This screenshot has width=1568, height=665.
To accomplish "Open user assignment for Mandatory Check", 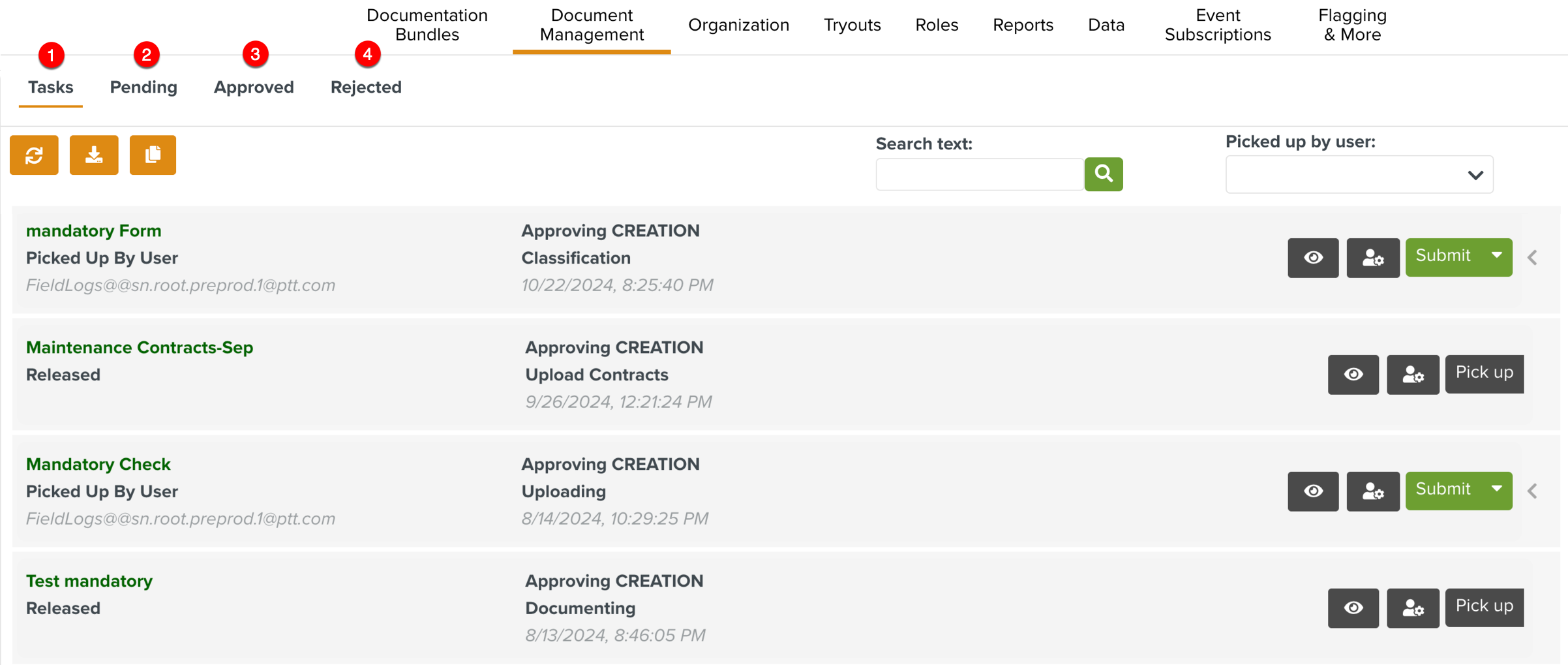I will pos(1372,491).
